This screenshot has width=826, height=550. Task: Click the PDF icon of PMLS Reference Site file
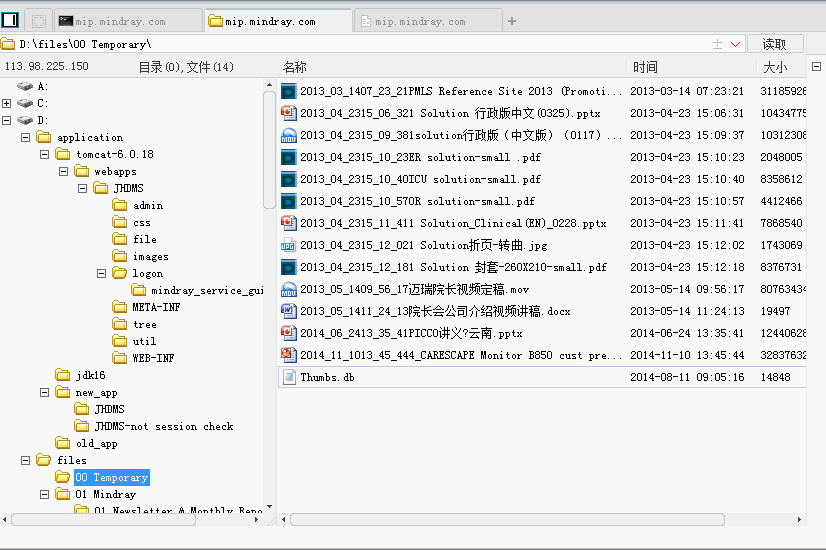(x=288, y=92)
